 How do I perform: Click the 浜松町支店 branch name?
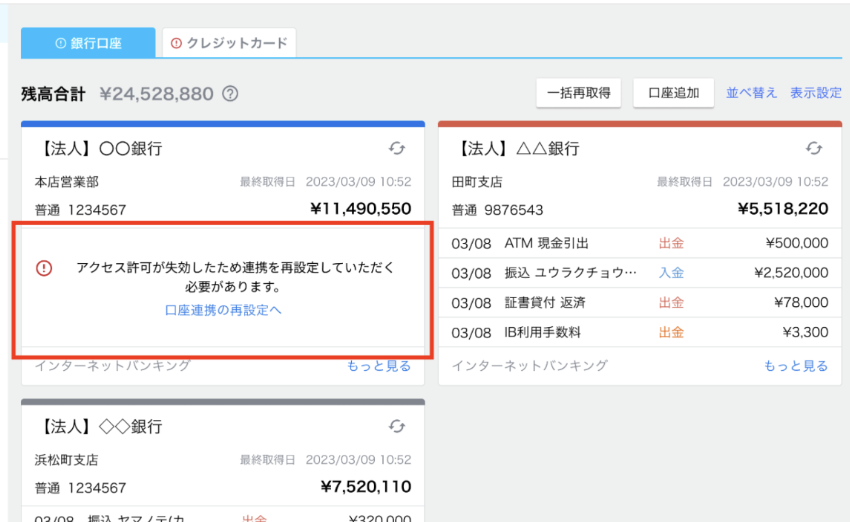[67, 460]
